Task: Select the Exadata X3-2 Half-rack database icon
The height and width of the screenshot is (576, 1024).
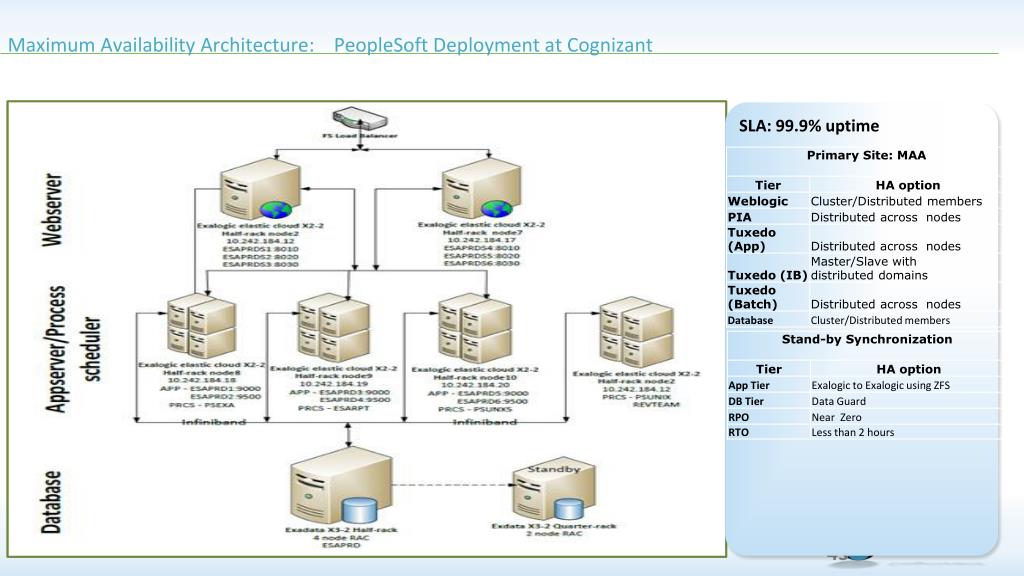Action: [x=341, y=486]
